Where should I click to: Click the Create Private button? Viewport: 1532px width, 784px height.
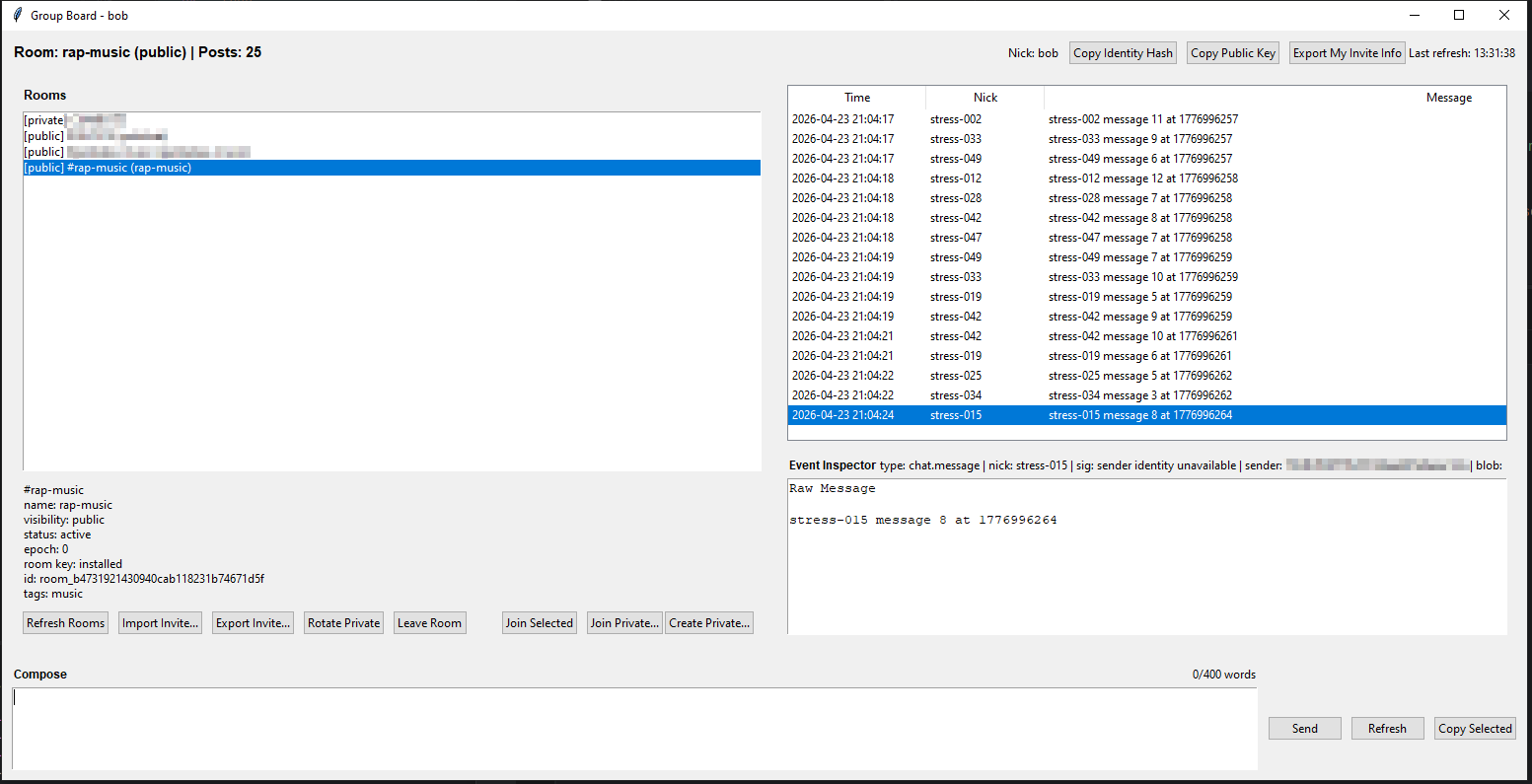point(709,623)
